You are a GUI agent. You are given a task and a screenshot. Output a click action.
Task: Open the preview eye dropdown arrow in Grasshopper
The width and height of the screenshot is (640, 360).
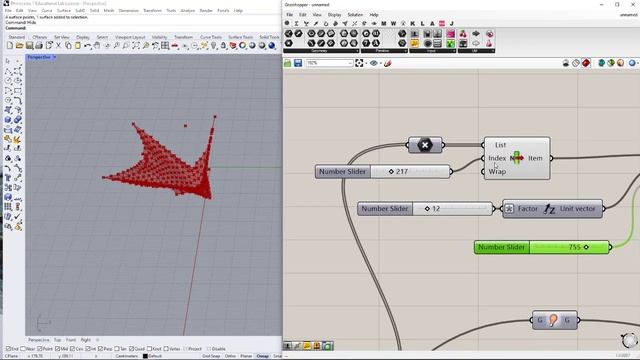click(x=380, y=63)
